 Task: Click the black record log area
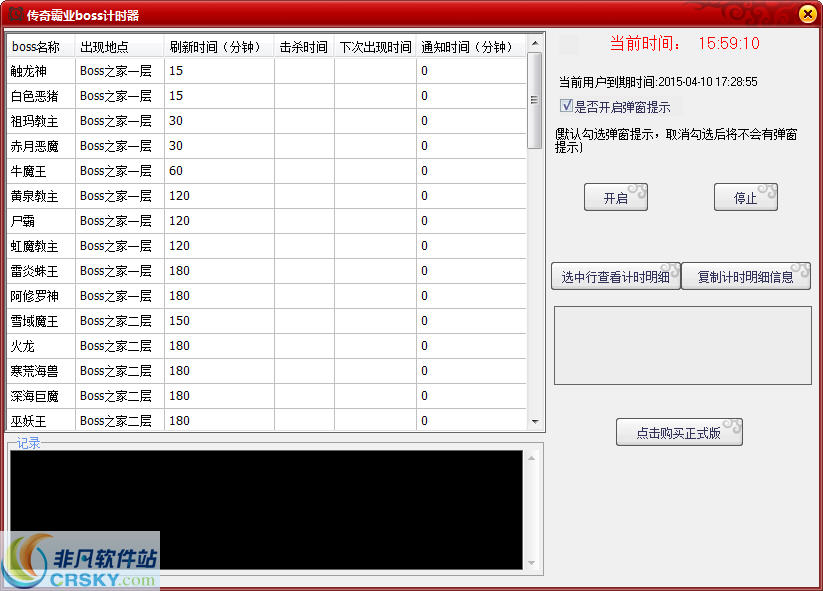(x=266, y=510)
